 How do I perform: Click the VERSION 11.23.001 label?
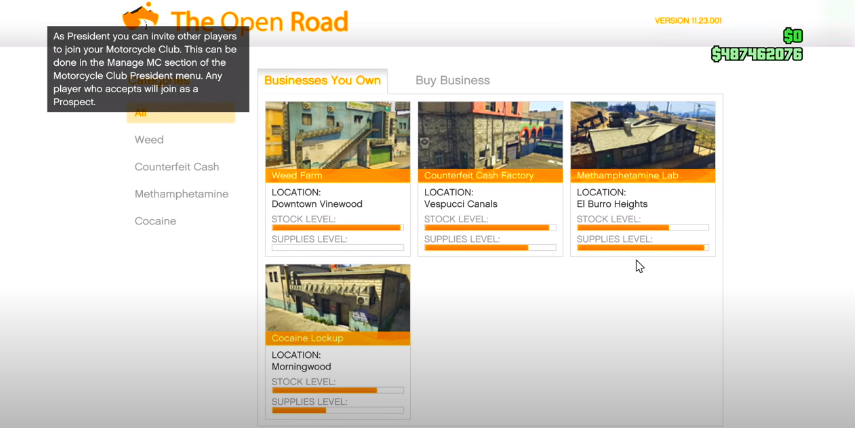688,21
